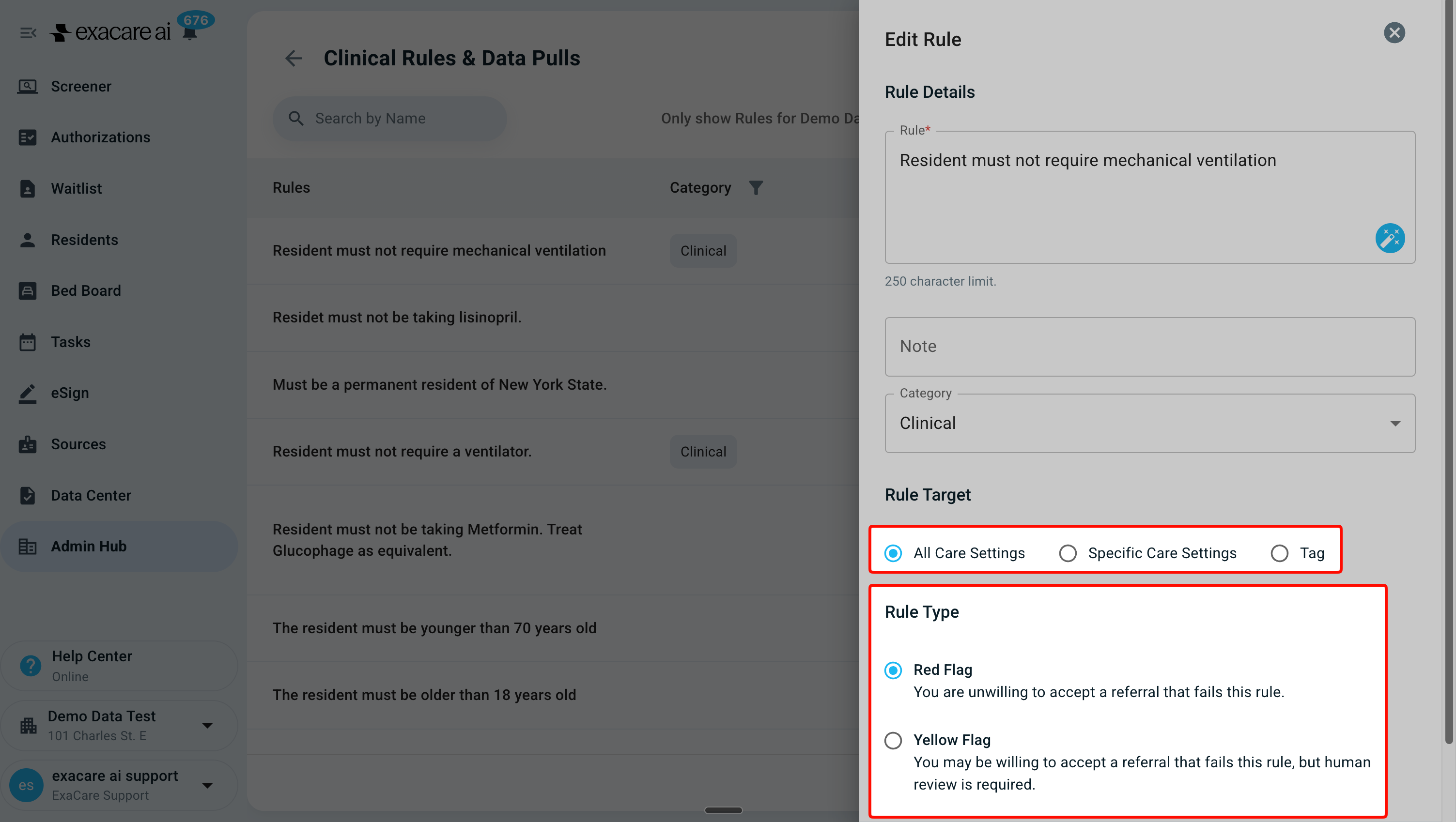
Task: Collapse the sidebar with the menu icon
Action: click(x=28, y=33)
